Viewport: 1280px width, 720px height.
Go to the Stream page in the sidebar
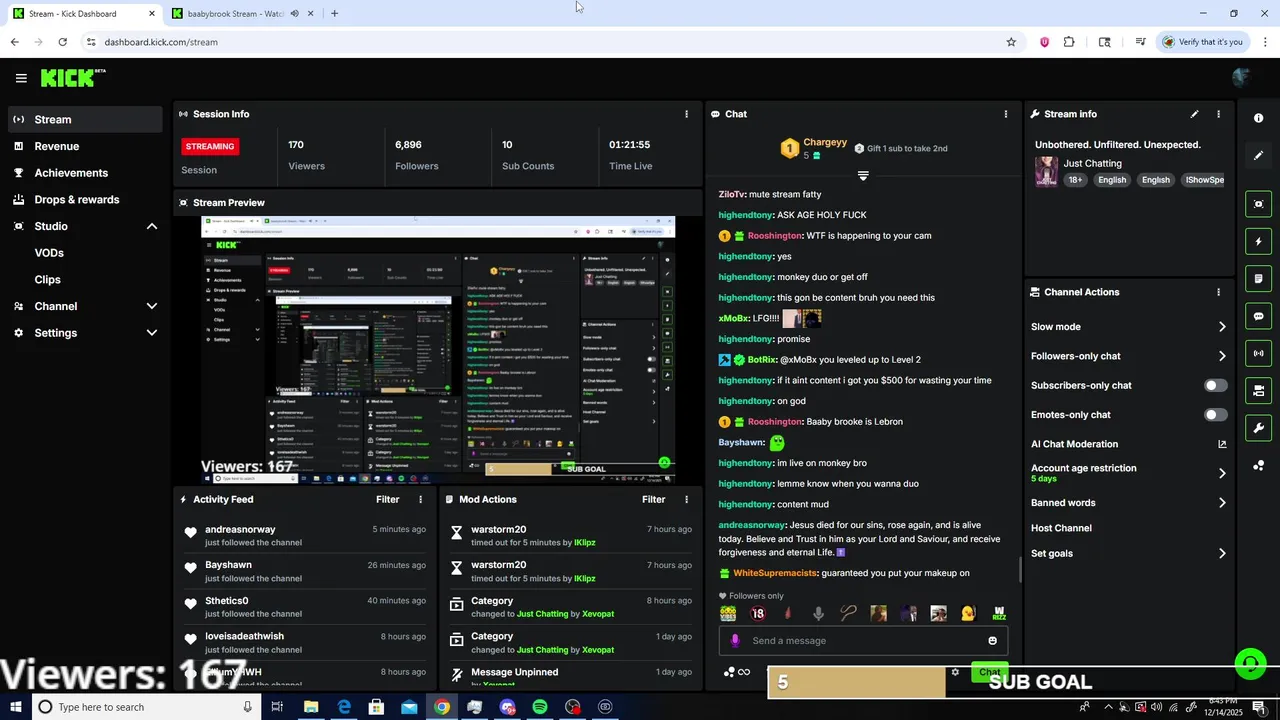85,119
